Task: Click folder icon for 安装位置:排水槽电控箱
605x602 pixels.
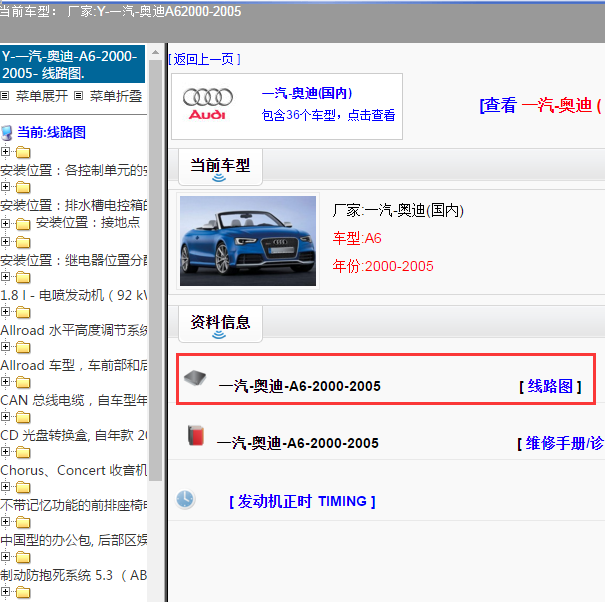Action: 23,187
